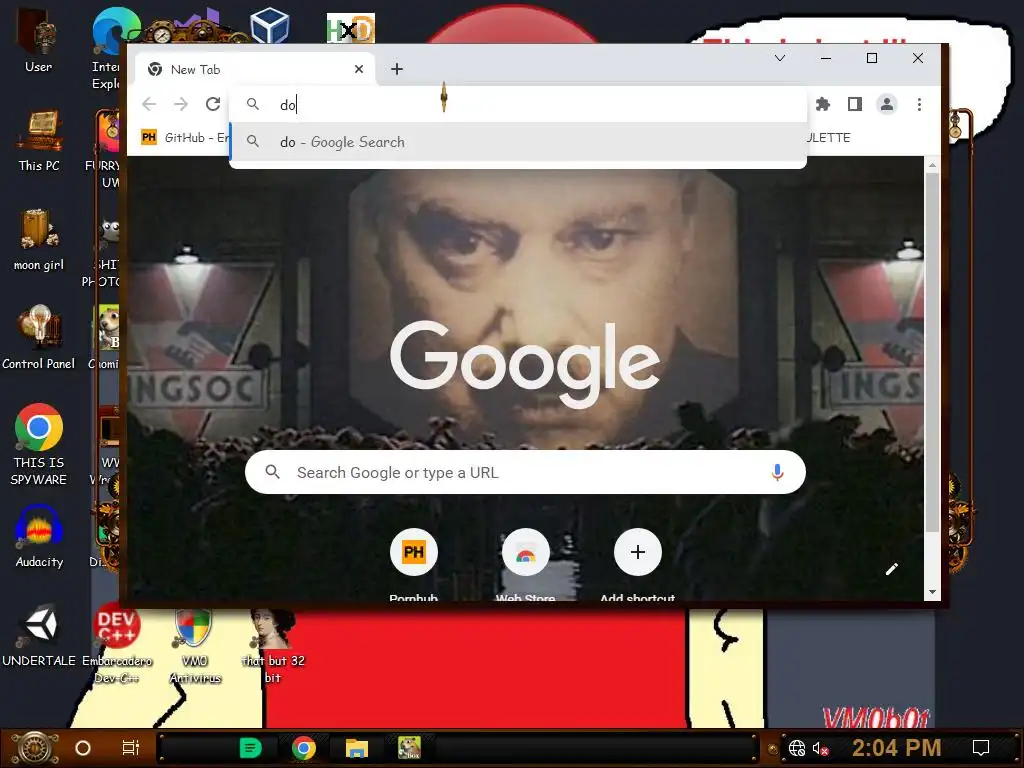The image size is (1024, 768).
Task: Open Task View on taskbar
Action: click(x=131, y=748)
